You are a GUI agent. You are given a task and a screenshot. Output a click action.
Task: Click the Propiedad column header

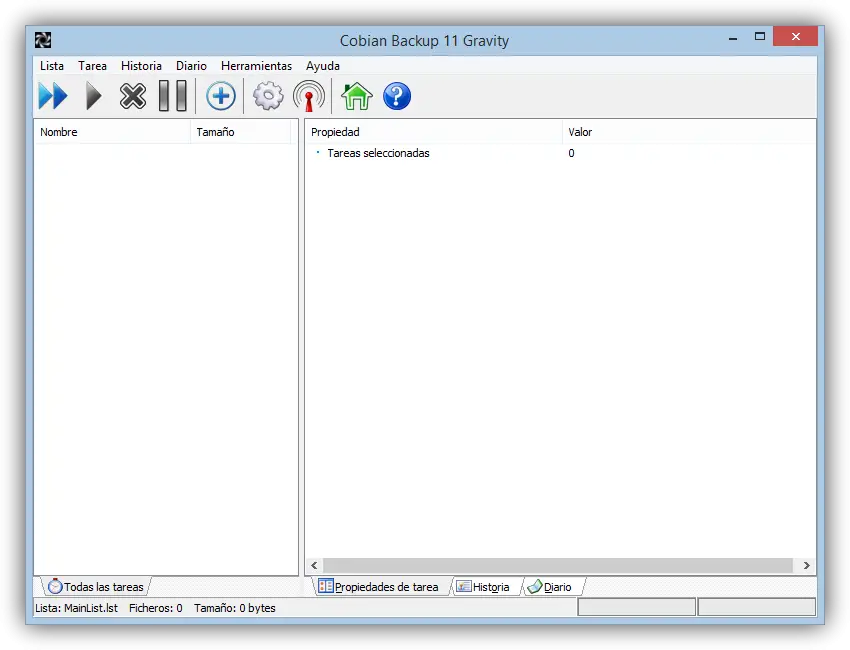[434, 132]
